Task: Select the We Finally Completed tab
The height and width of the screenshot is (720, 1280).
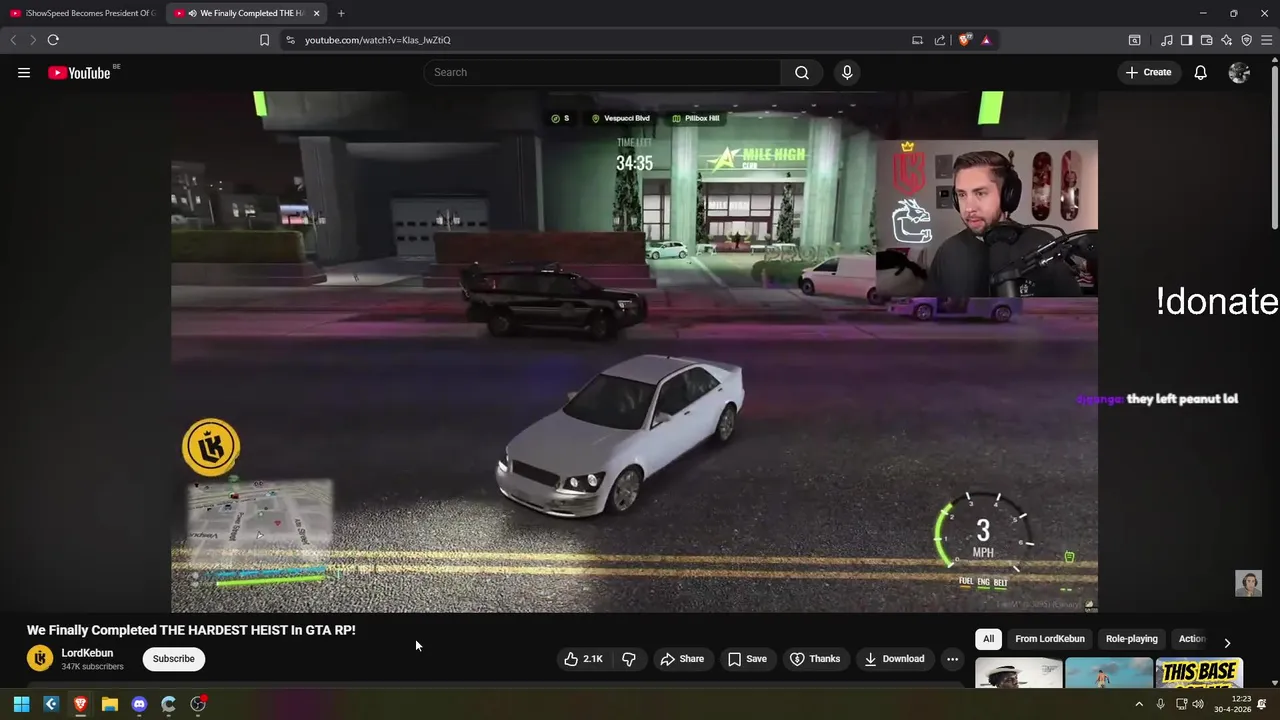Action: pyautogui.click(x=245, y=13)
